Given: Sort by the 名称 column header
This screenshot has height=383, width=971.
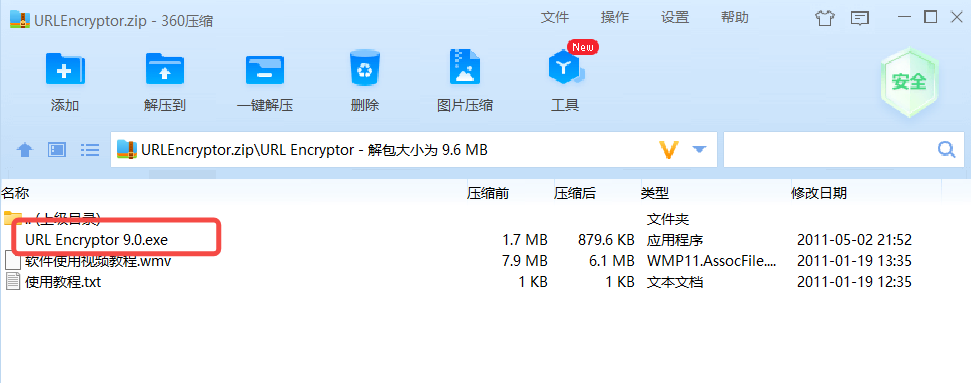Looking at the screenshot, I should [x=15, y=193].
